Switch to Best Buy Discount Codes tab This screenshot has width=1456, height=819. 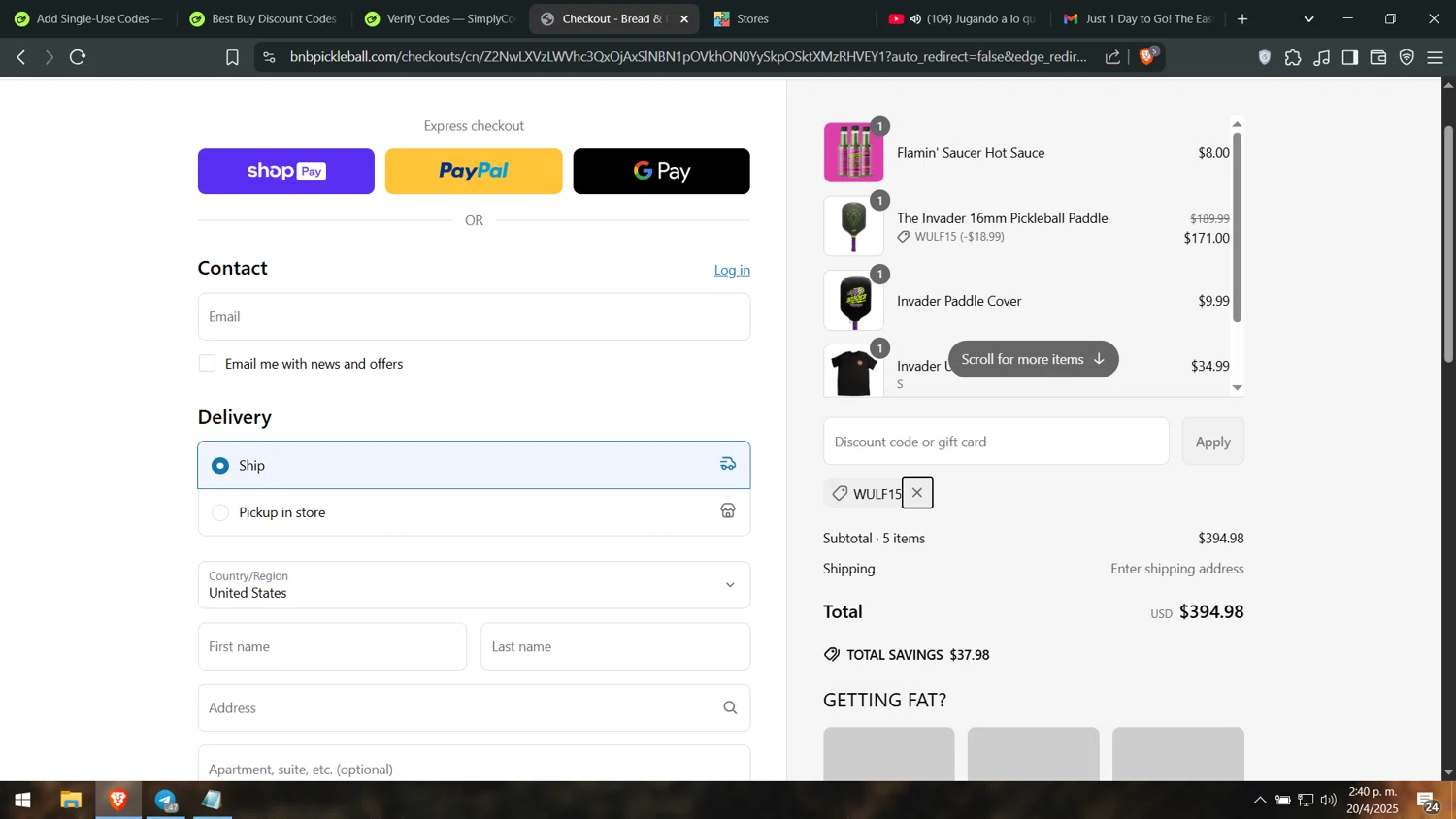pyautogui.click(x=263, y=18)
